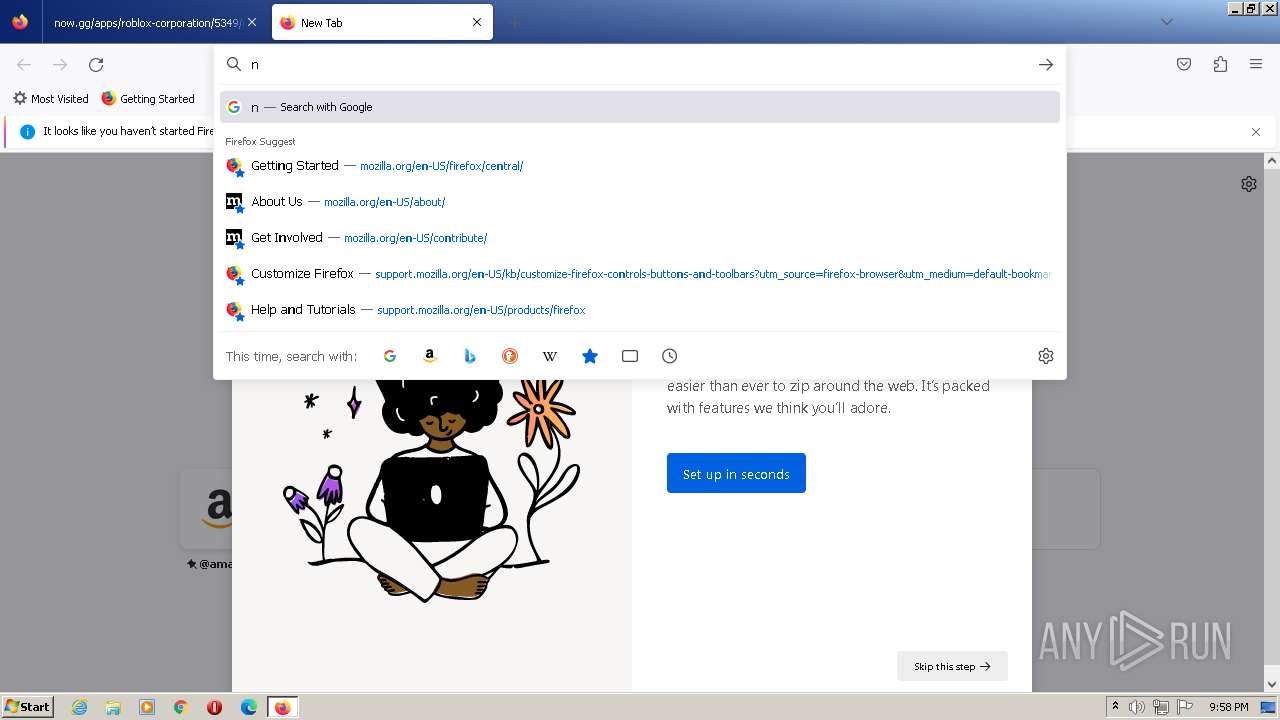Switch to the now.gg roblox tab
The height and width of the screenshot is (720, 1280).
148,22
